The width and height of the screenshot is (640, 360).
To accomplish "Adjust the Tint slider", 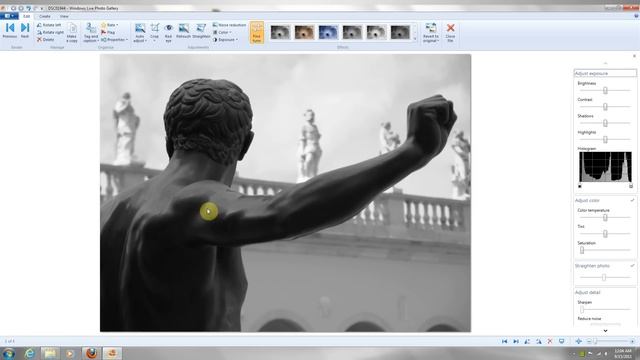I will tap(605, 233).
